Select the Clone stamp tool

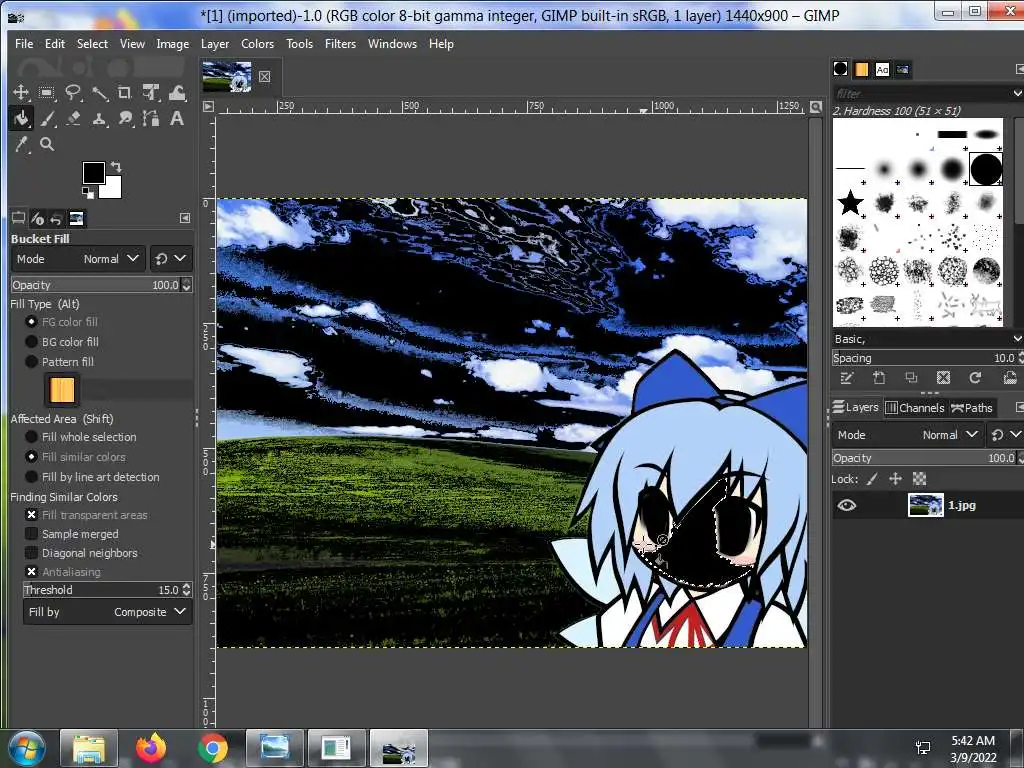tap(99, 118)
